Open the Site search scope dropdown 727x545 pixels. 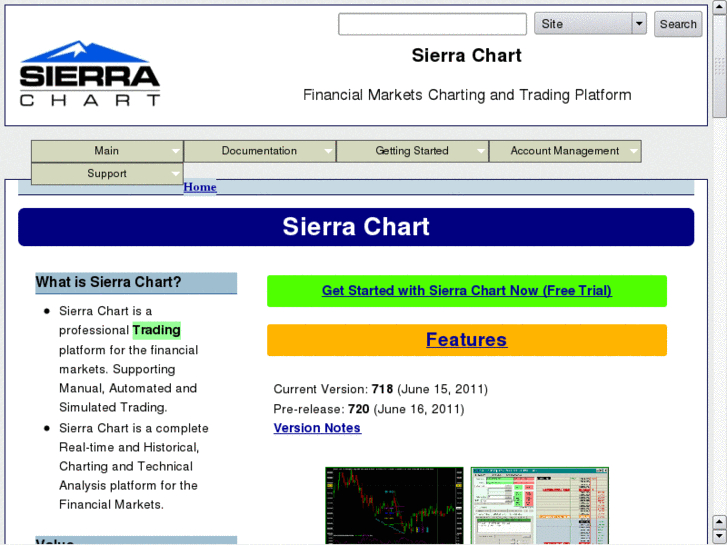click(590, 24)
